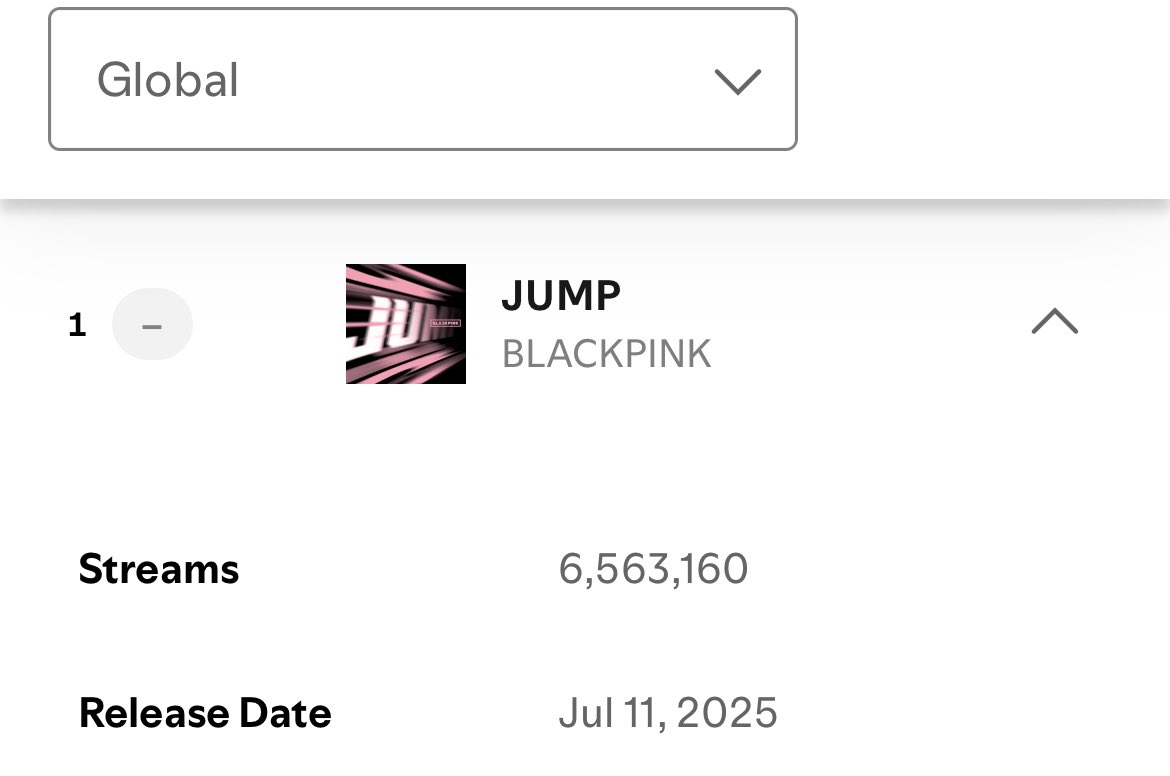This screenshot has width=1170, height=776.
Task: Open the JUMP song title
Action: 561,295
